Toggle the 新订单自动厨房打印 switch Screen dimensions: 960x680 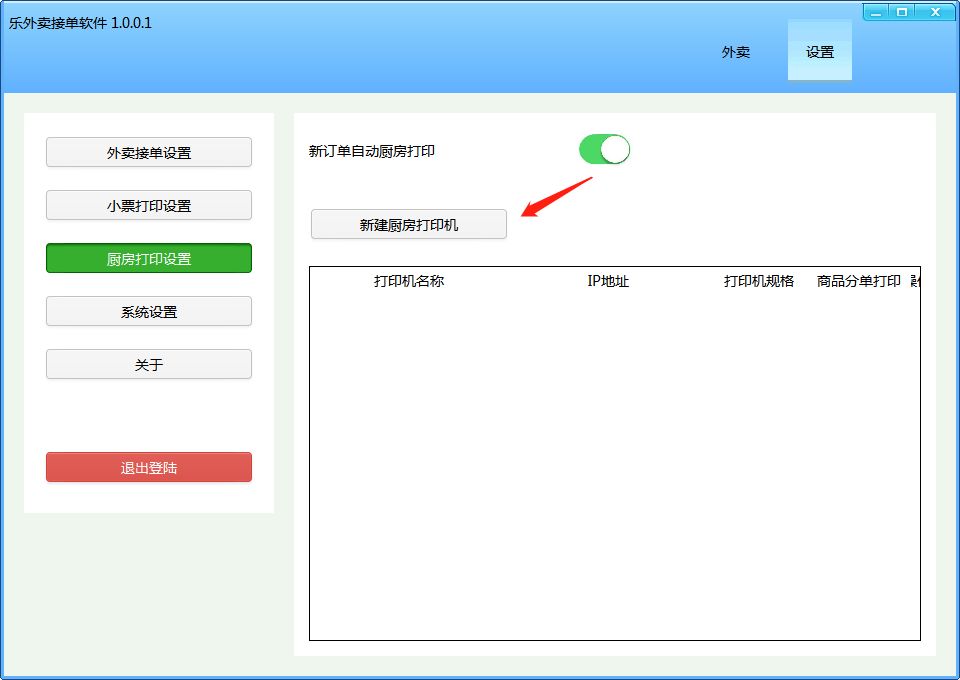click(x=604, y=150)
